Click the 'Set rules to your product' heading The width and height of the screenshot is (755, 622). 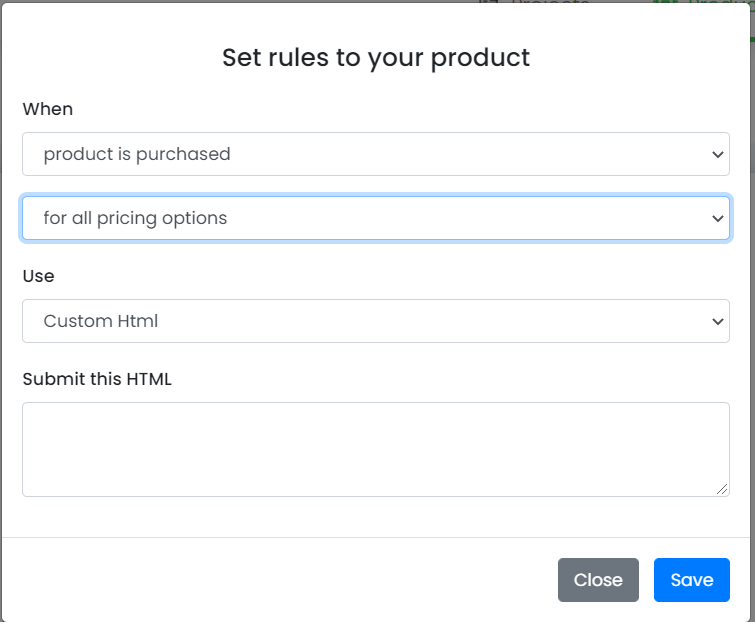click(376, 57)
